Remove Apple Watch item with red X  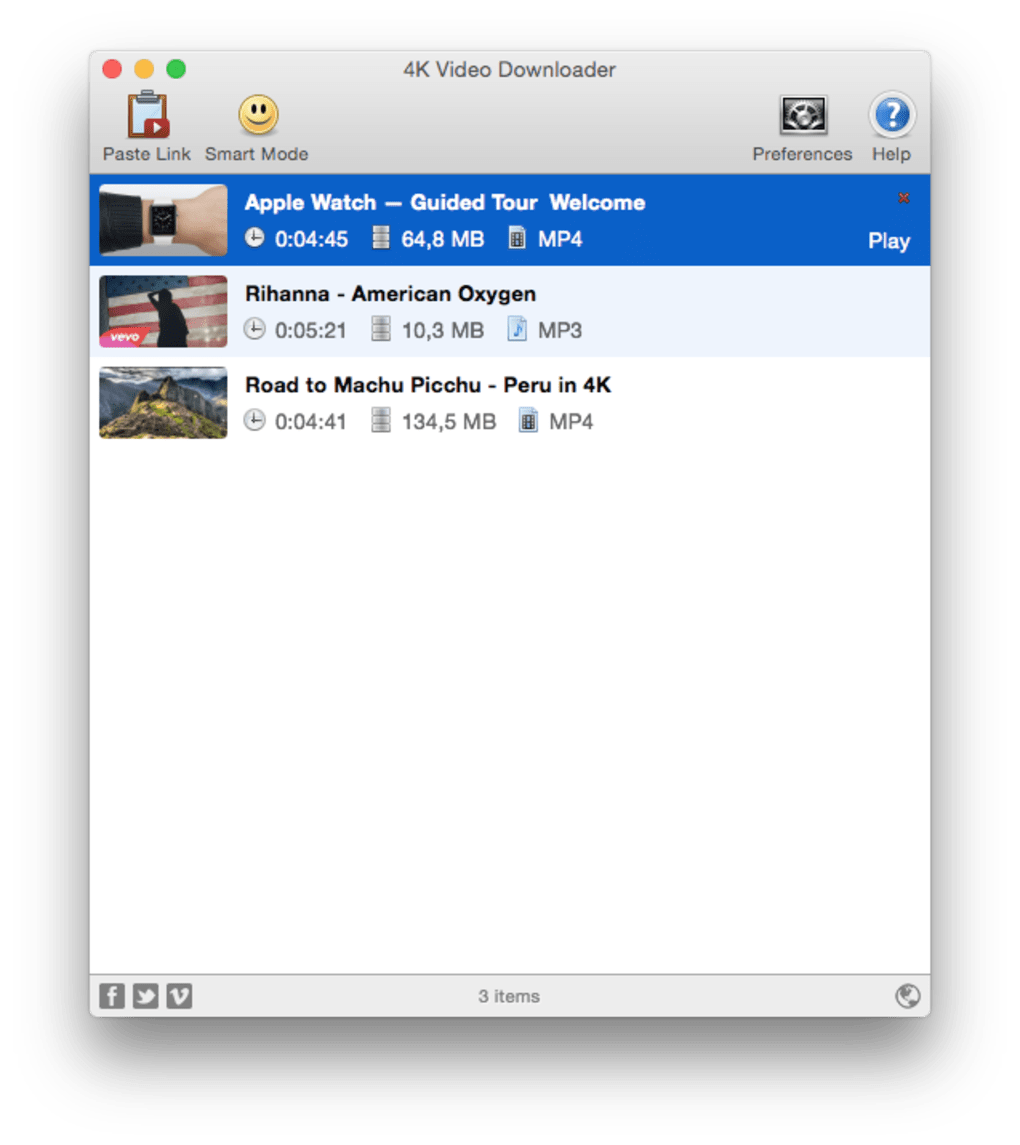click(903, 198)
